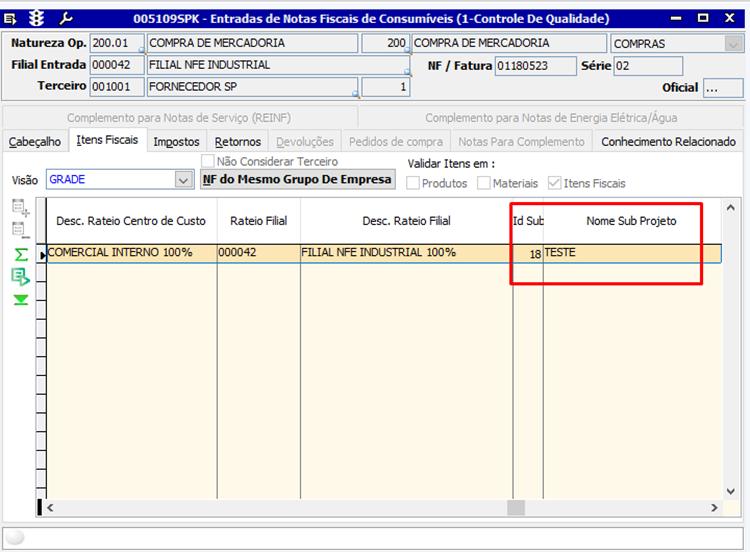Click the Oficial ellipsis field
750x552 pixels.
[723, 88]
